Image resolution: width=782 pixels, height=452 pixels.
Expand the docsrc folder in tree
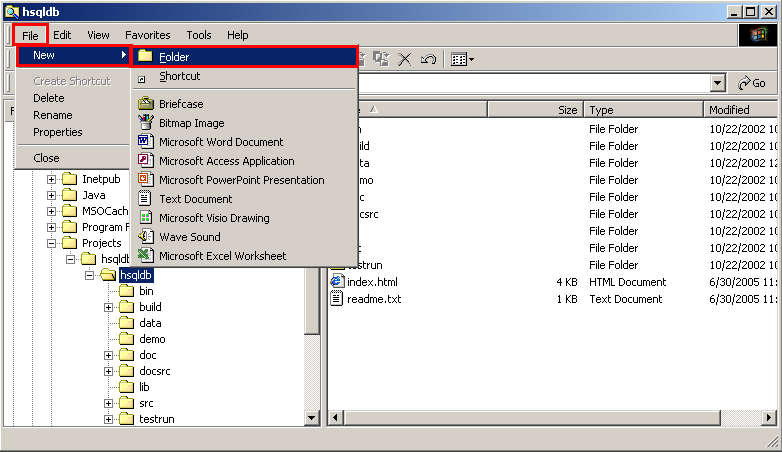coord(108,371)
